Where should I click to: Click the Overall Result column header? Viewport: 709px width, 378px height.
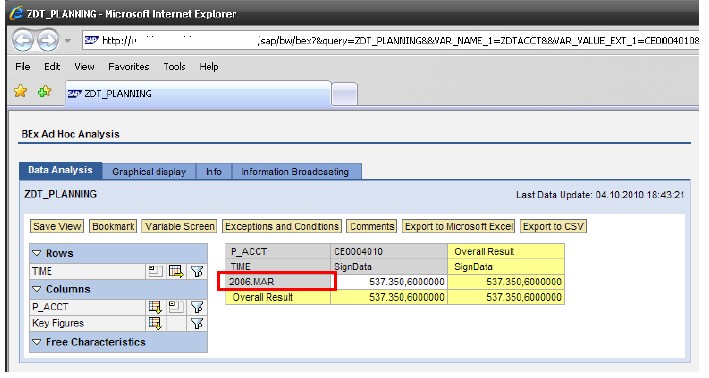[x=506, y=251]
